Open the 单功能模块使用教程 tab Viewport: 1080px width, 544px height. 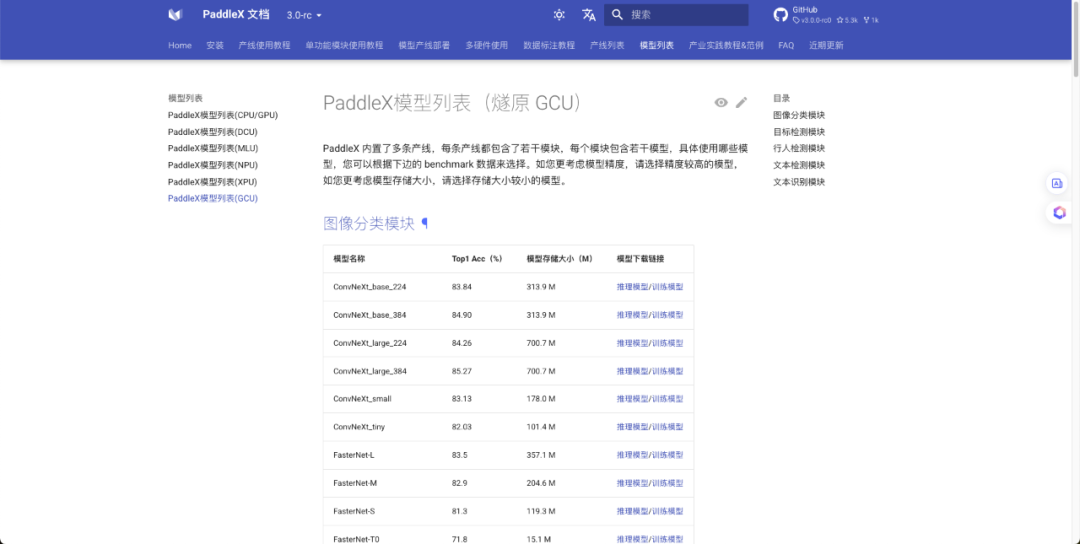pos(344,45)
